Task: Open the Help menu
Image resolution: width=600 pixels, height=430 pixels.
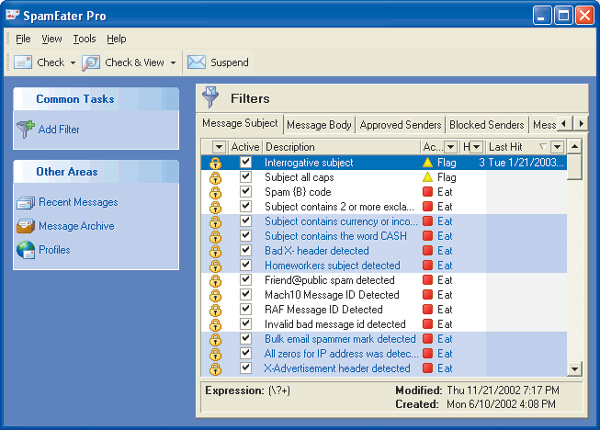Action: click(x=116, y=39)
